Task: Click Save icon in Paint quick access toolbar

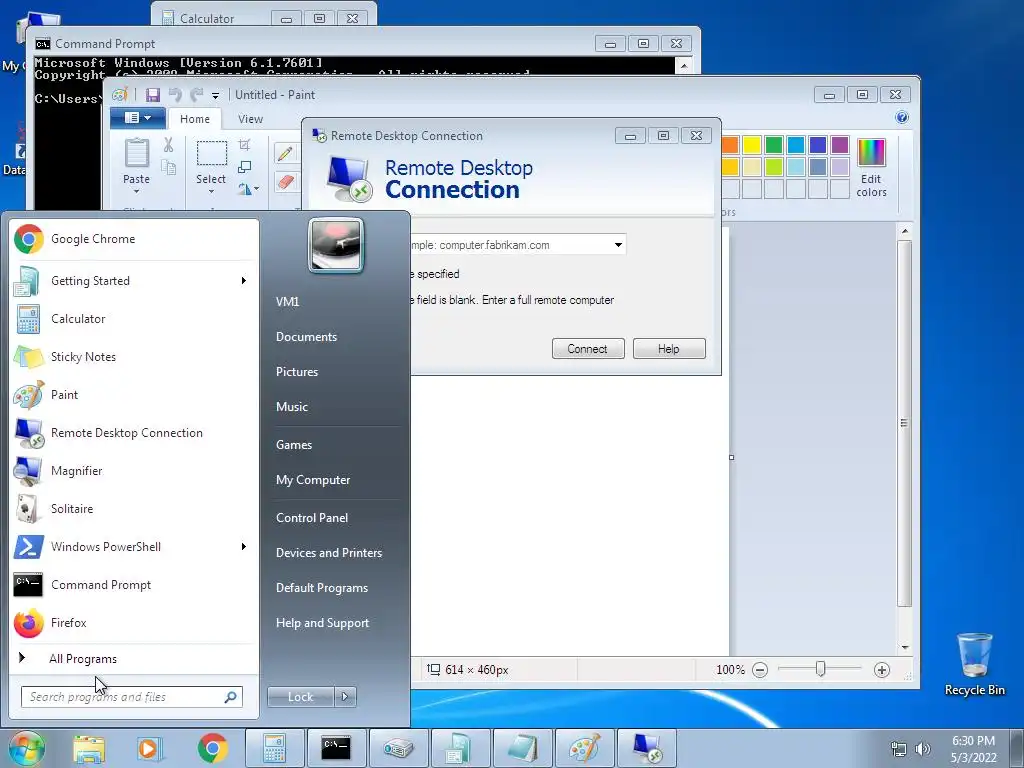Action: [x=153, y=95]
